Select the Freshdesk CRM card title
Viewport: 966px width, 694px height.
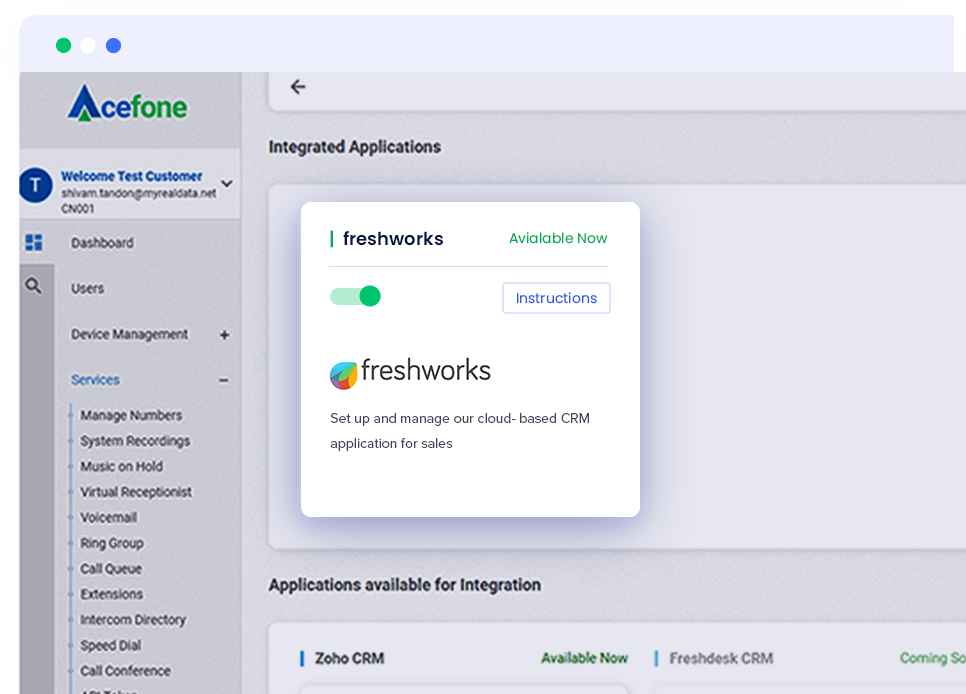[721, 658]
